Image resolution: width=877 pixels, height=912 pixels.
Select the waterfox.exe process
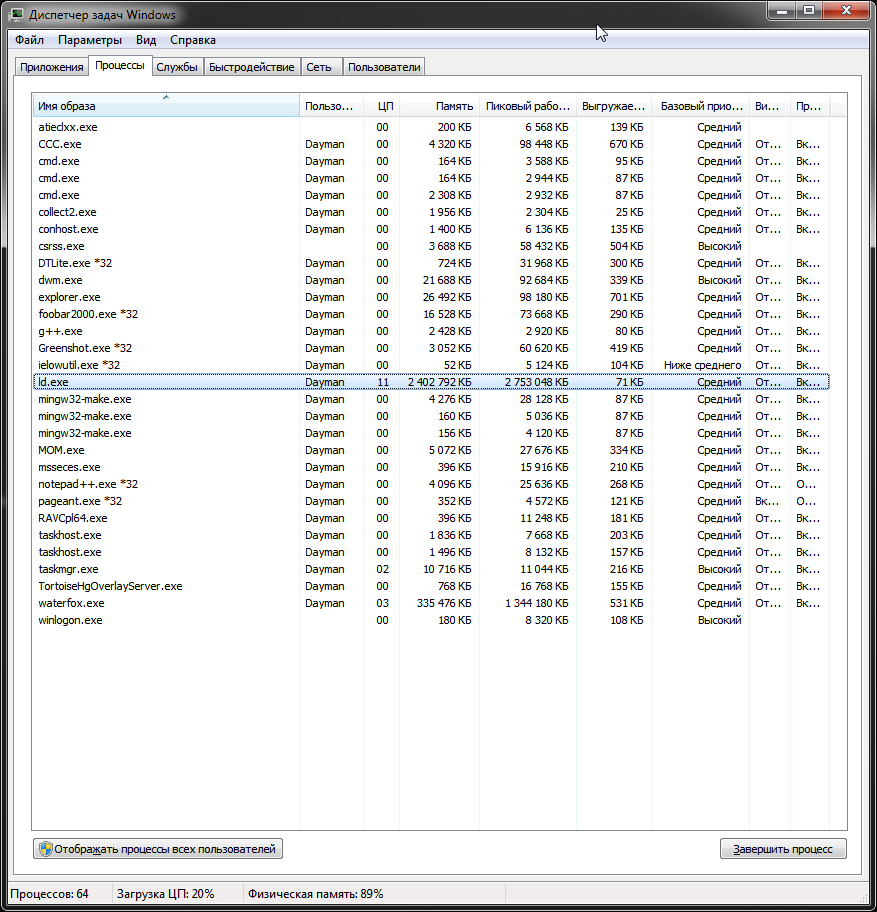[x=431, y=603]
